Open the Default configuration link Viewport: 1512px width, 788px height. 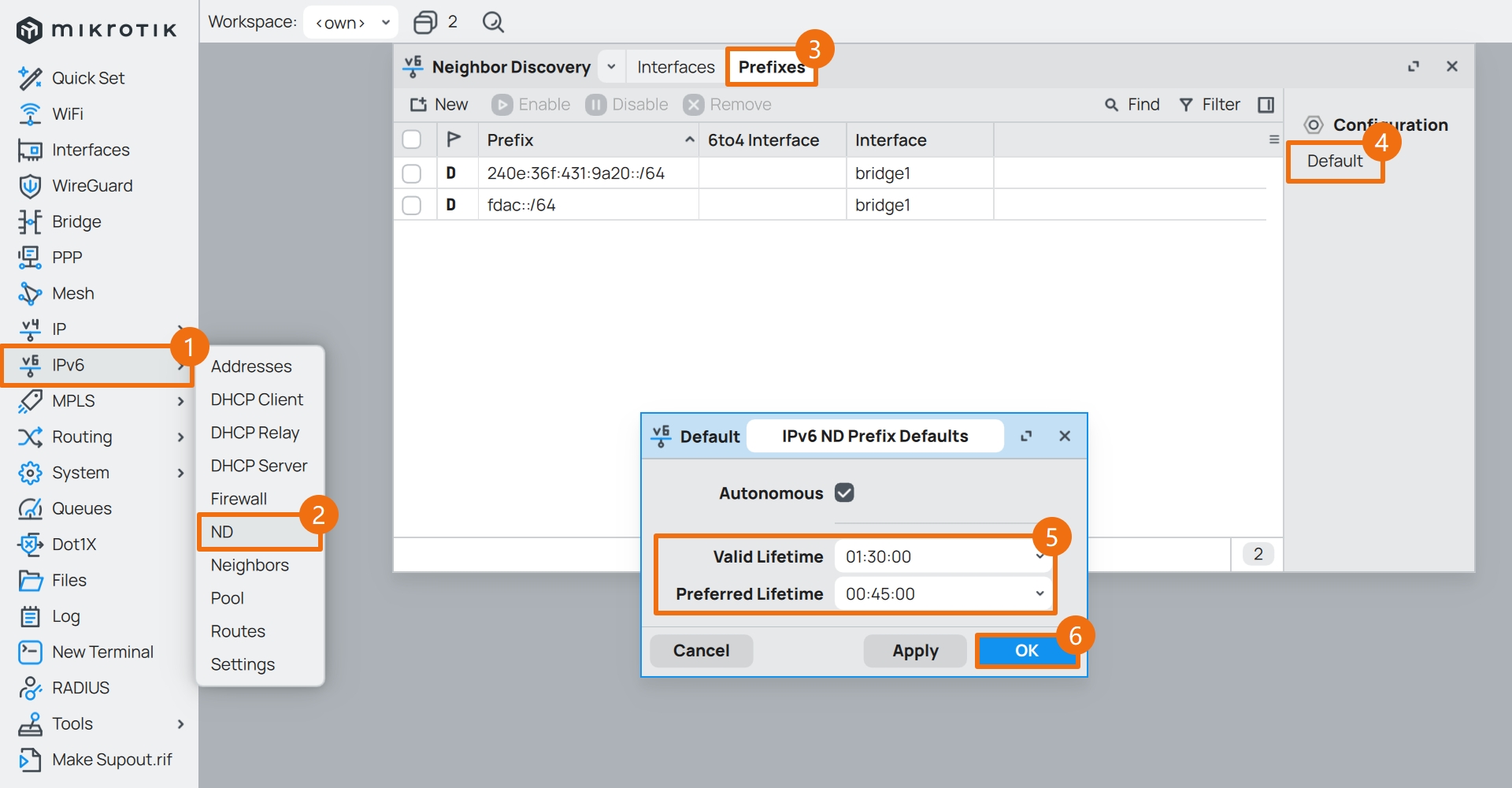(1335, 161)
